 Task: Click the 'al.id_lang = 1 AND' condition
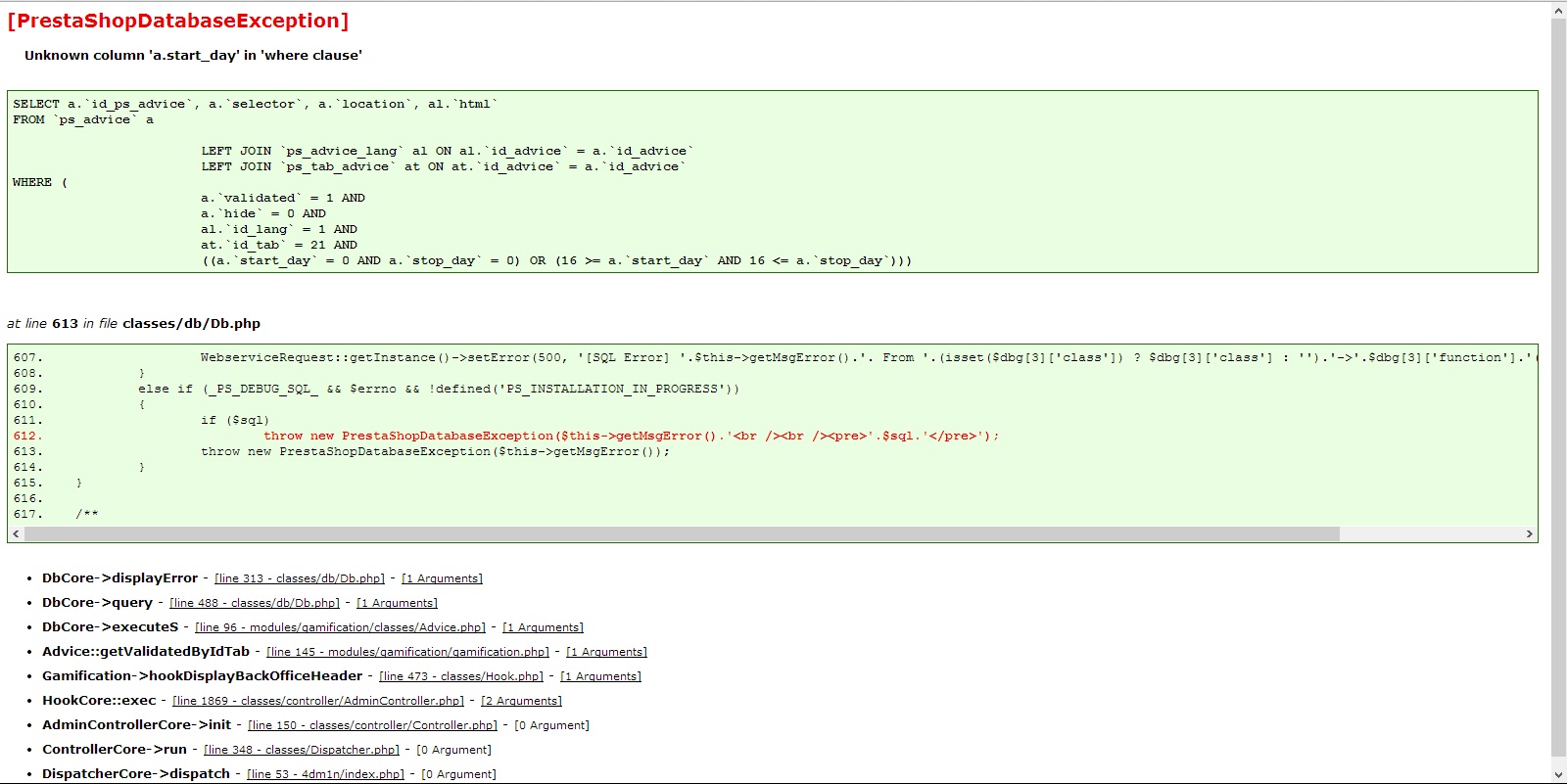coord(279,229)
